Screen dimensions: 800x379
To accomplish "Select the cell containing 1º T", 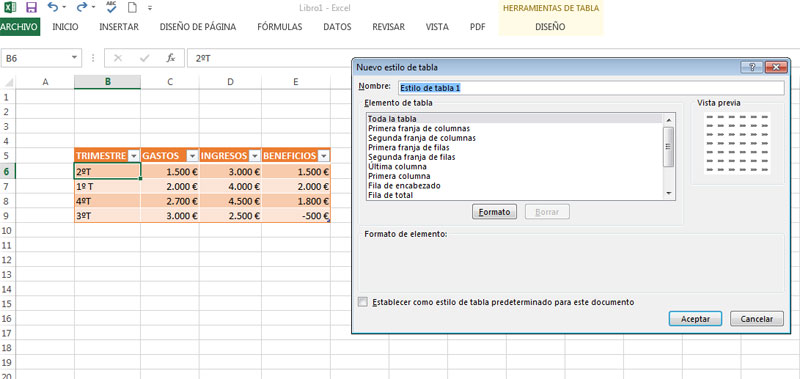I will (107, 186).
